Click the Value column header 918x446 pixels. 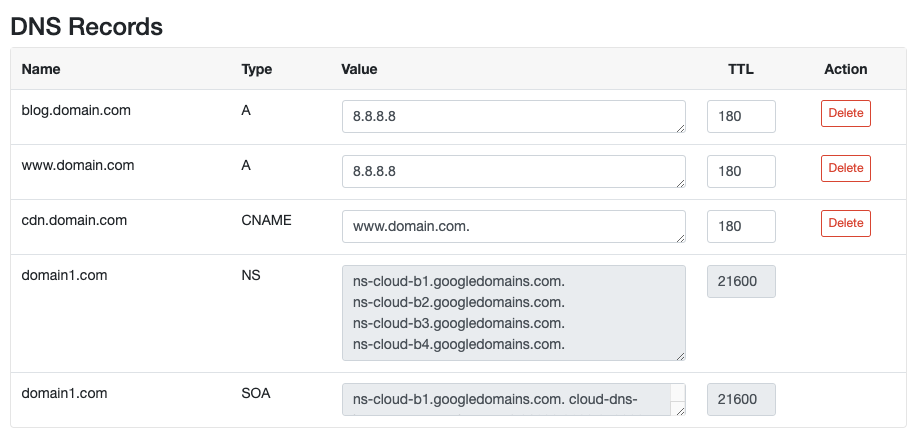tap(359, 69)
